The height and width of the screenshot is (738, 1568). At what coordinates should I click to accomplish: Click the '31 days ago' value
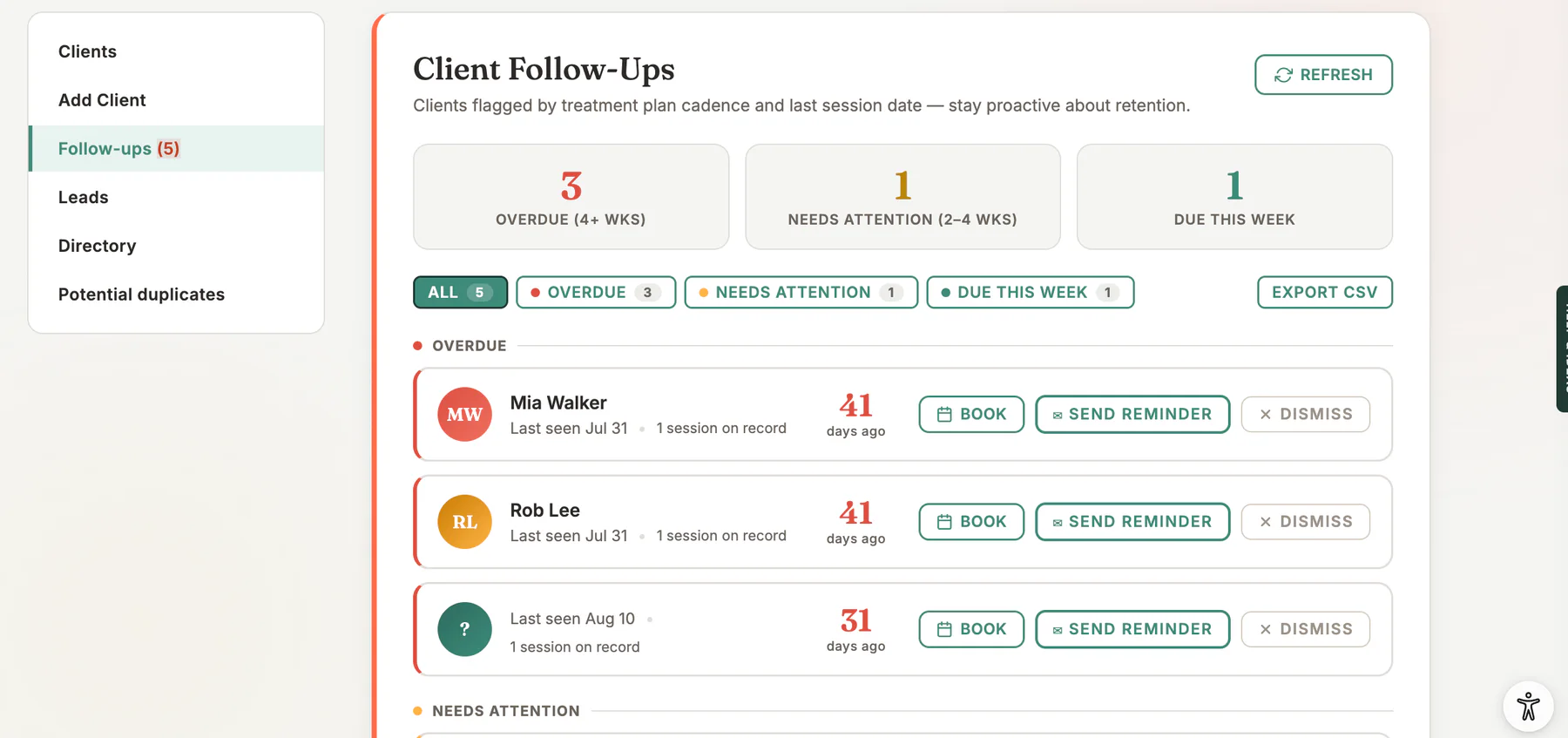click(855, 630)
